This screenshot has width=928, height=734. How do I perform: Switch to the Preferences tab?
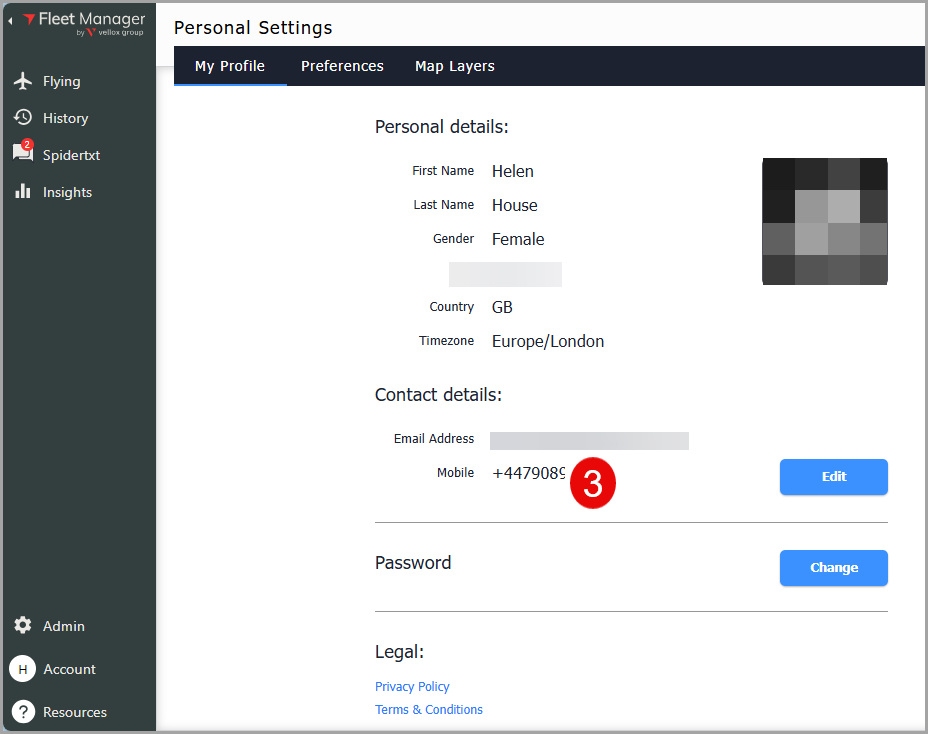pyautogui.click(x=342, y=66)
